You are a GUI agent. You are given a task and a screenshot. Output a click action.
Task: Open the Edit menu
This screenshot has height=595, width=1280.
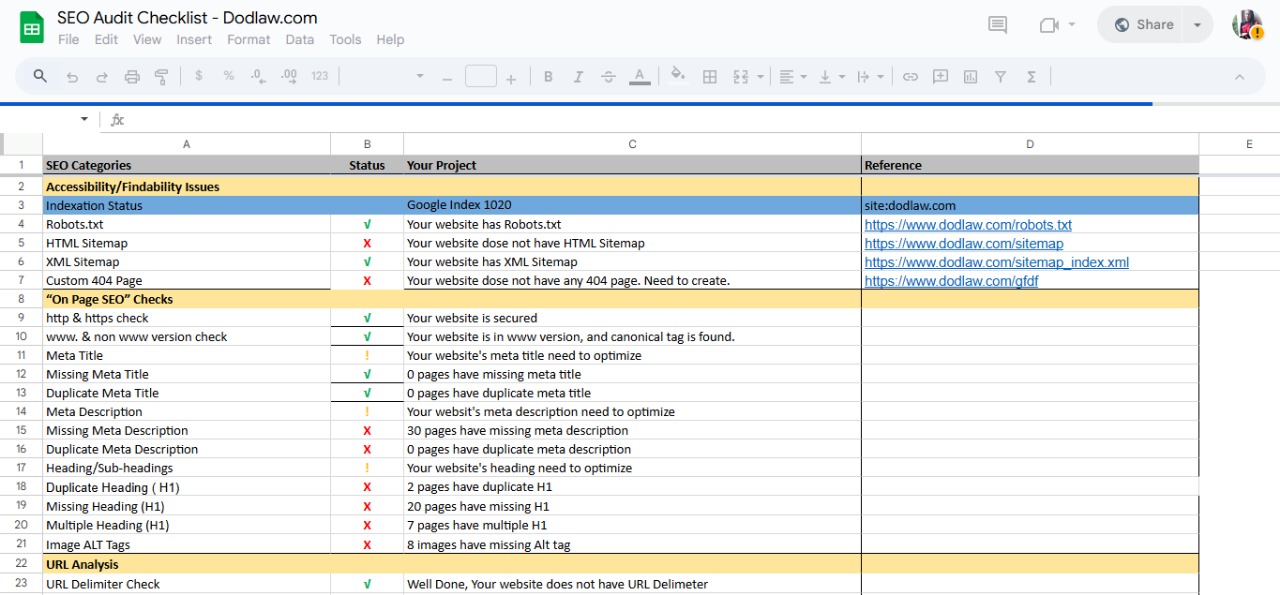[106, 40]
